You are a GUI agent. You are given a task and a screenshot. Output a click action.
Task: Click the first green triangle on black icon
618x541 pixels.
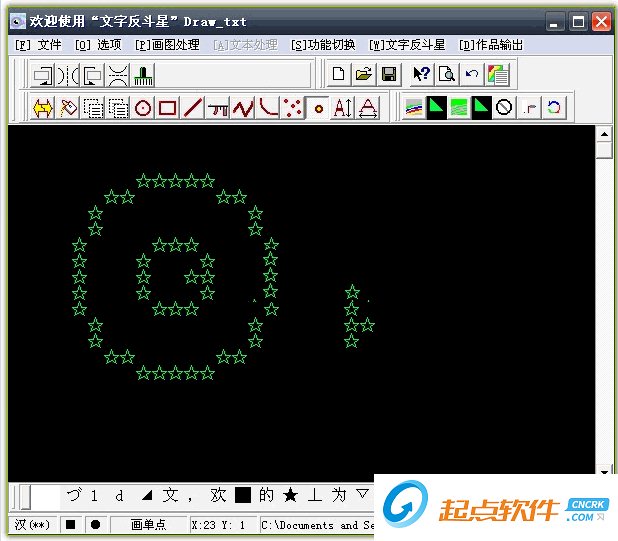[436, 108]
